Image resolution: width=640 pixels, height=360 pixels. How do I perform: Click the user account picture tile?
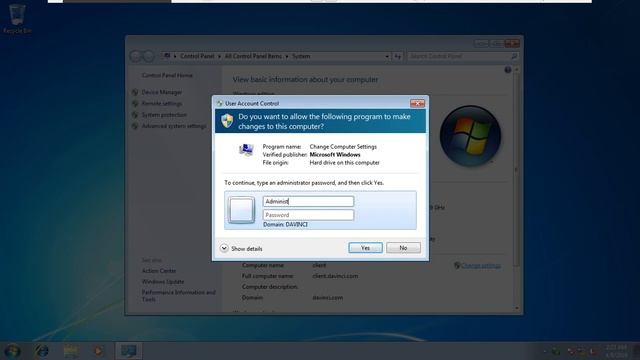point(241,210)
